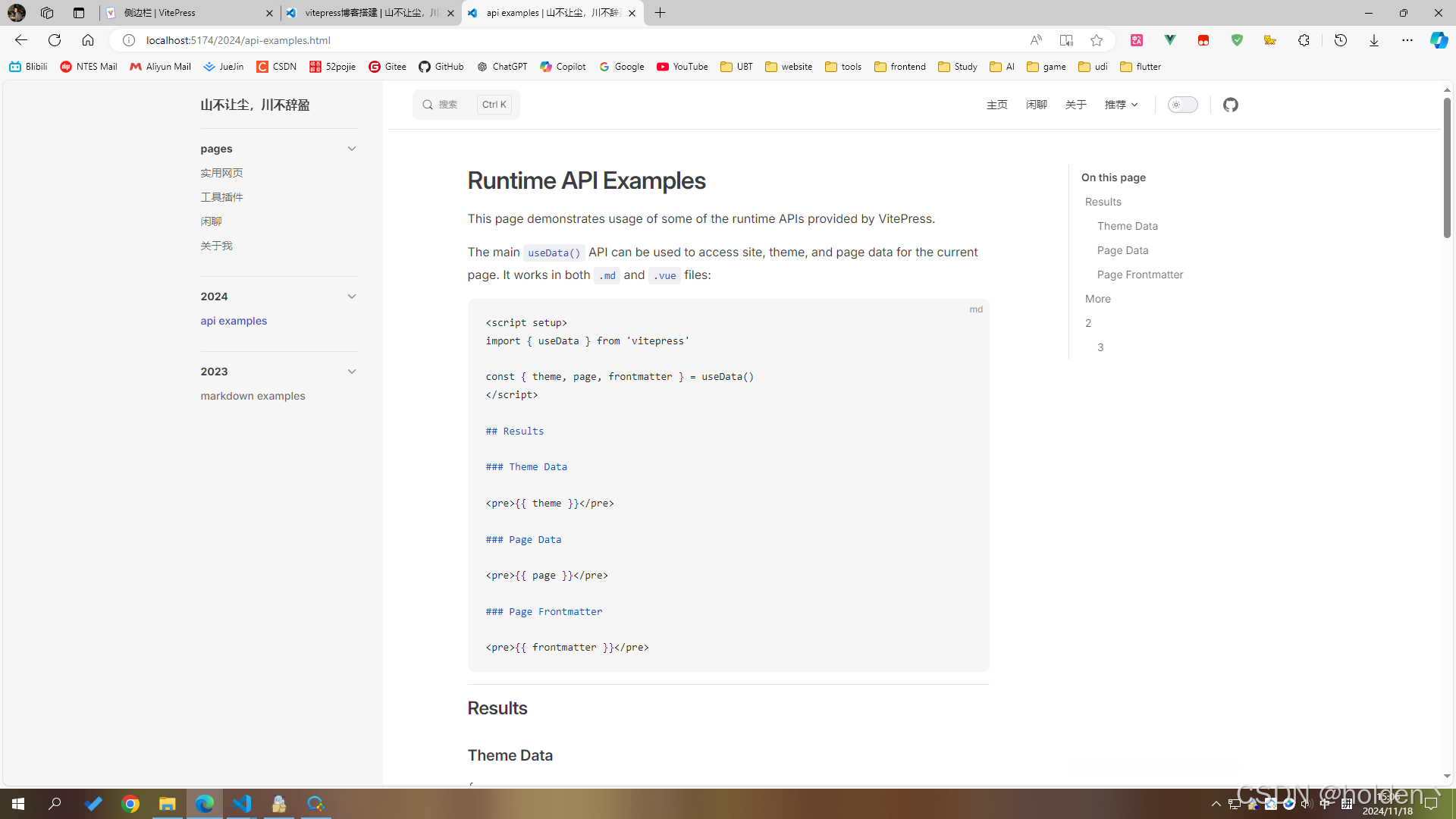1456x819 pixels.
Task: Open the Vue devtools extension icon
Action: 1170,40
